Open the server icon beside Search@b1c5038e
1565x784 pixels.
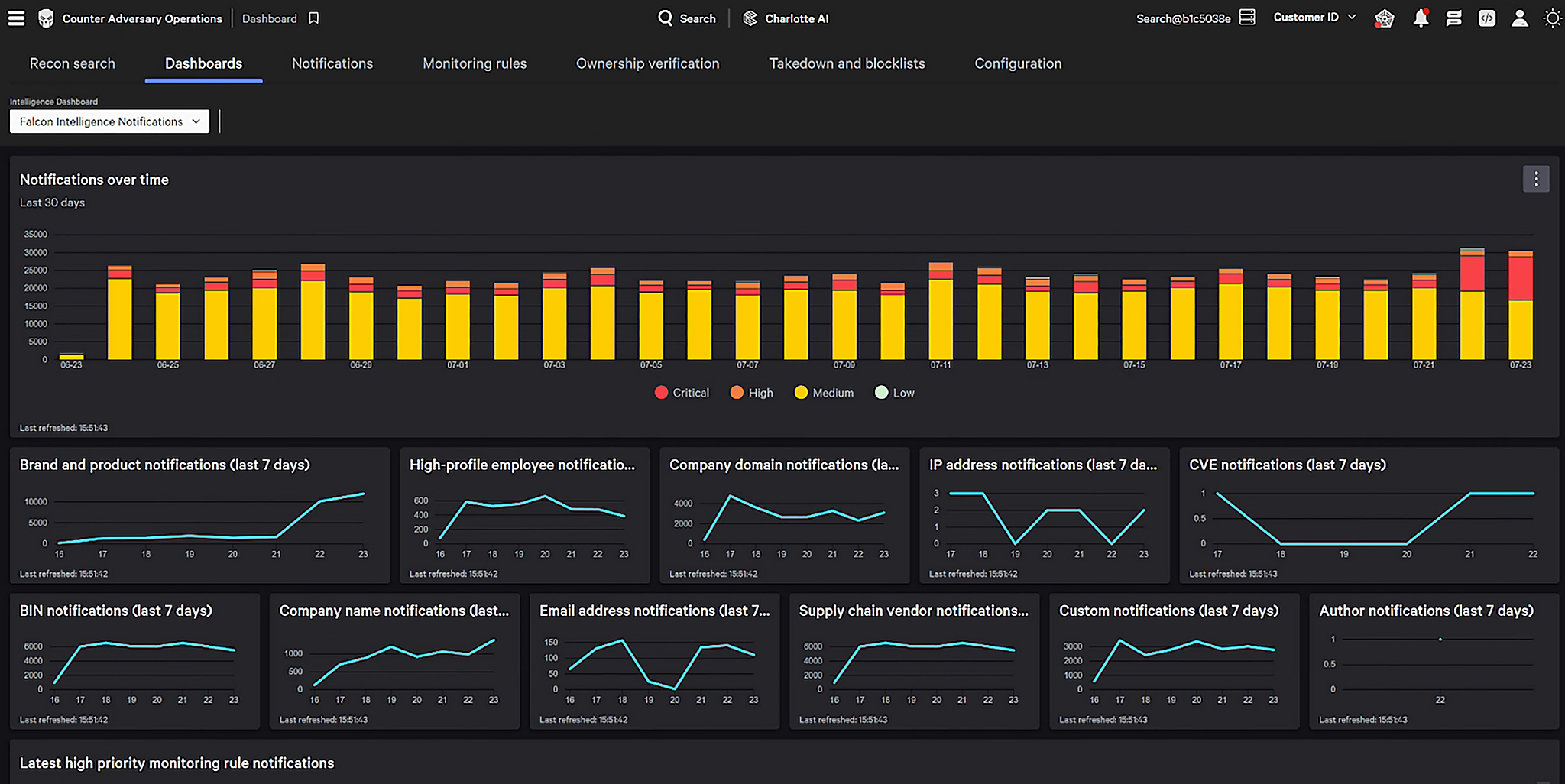pos(1247,18)
